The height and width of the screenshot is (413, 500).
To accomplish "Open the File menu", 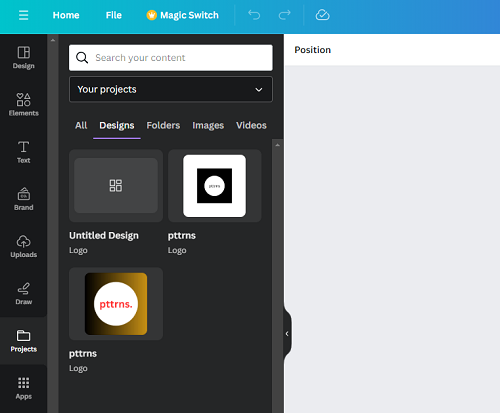I will (114, 15).
